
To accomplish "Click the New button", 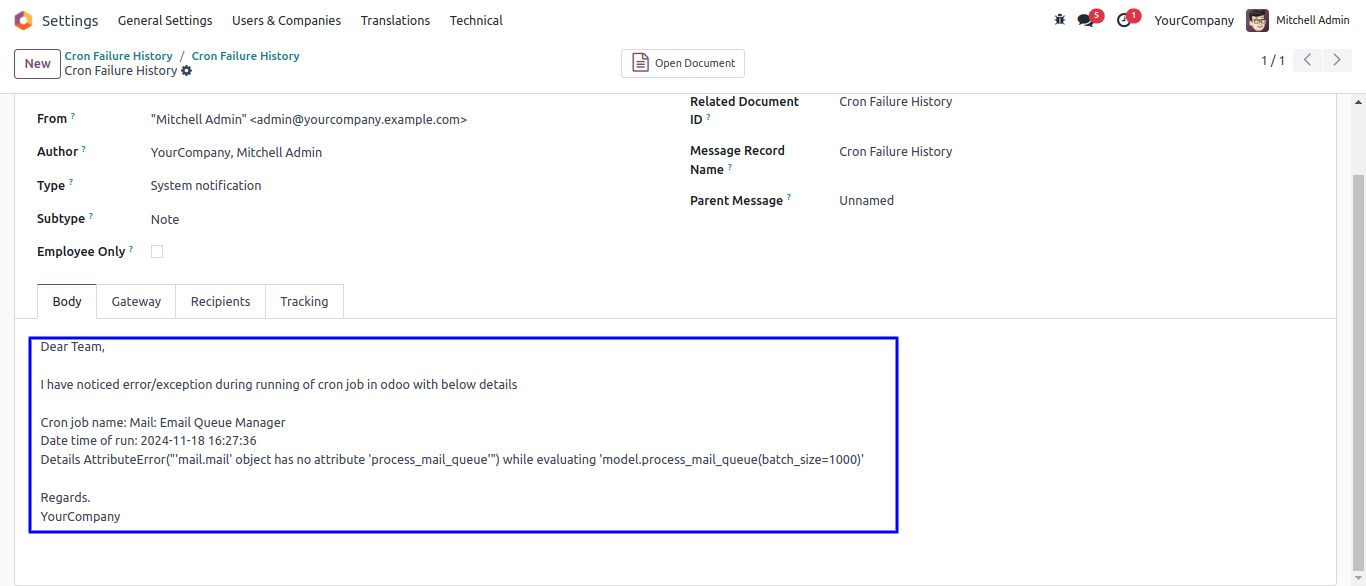I will [38, 64].
